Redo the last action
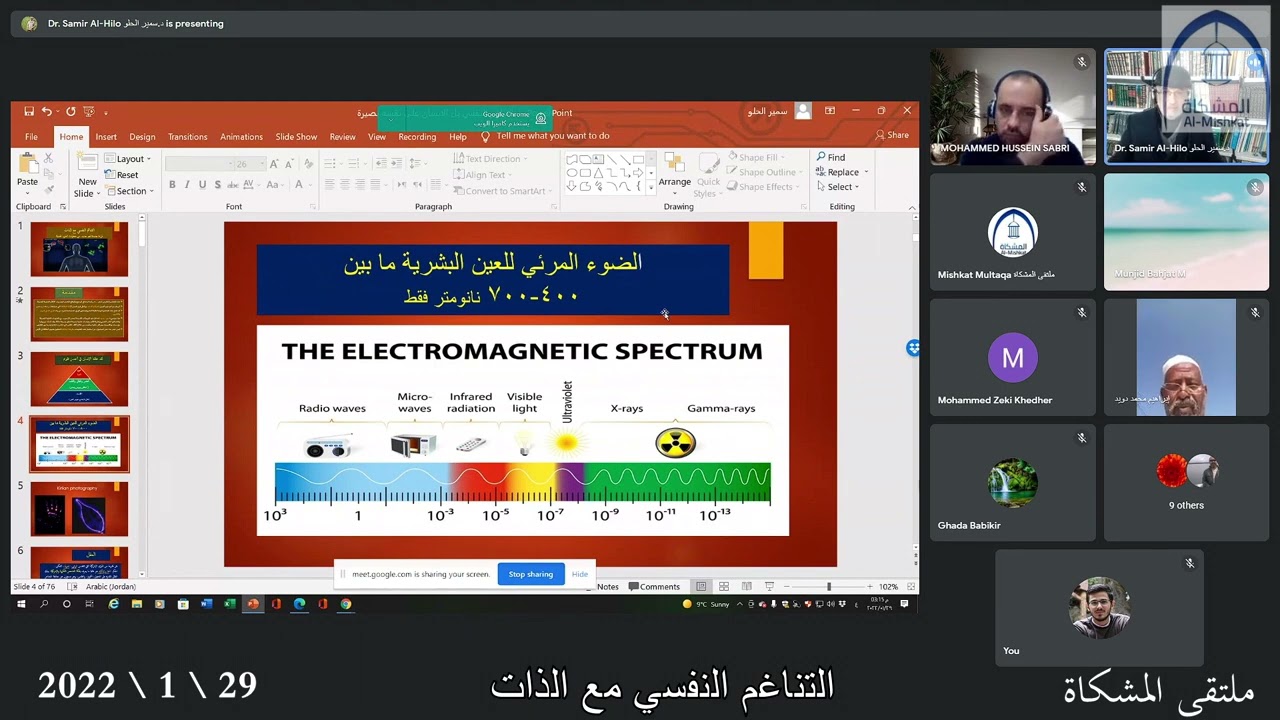 (x=70, y=111)
